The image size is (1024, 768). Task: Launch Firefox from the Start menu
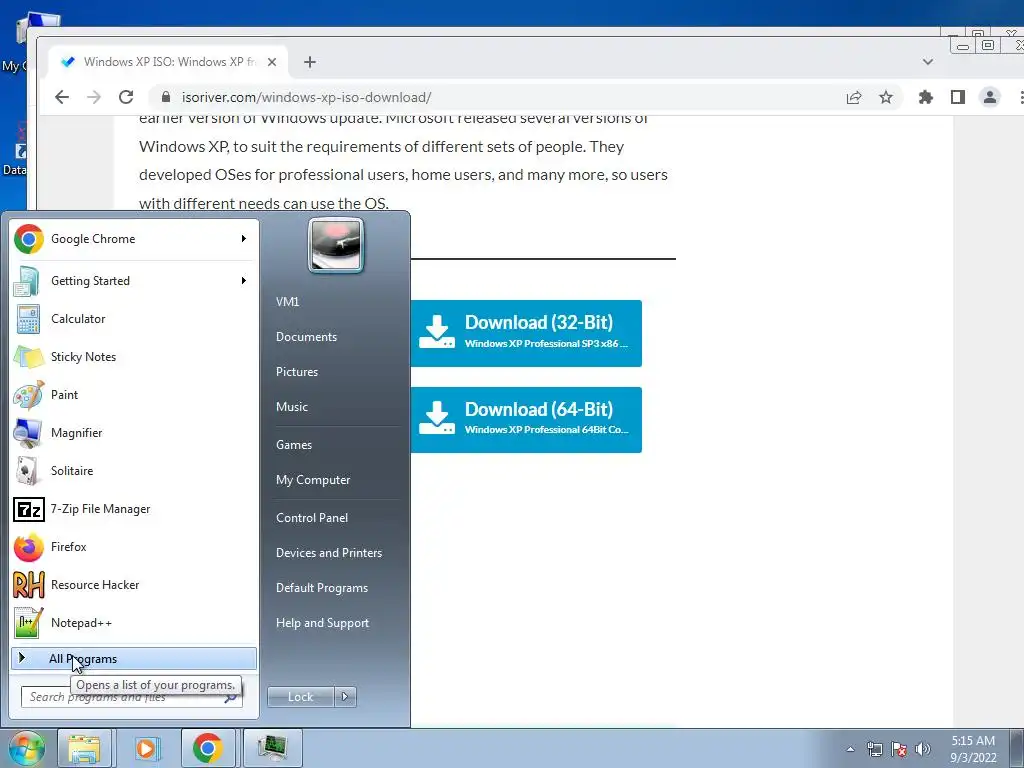click(134, 547)
